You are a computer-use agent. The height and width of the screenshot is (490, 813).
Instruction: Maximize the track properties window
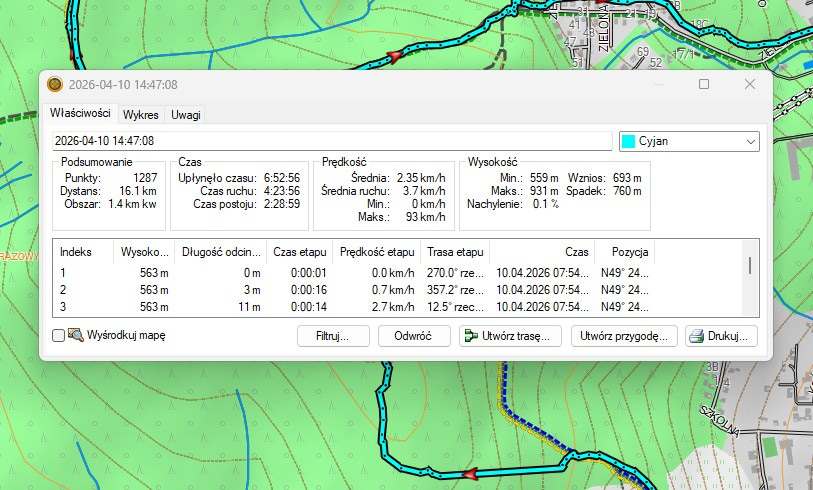(x=704, y=85)
